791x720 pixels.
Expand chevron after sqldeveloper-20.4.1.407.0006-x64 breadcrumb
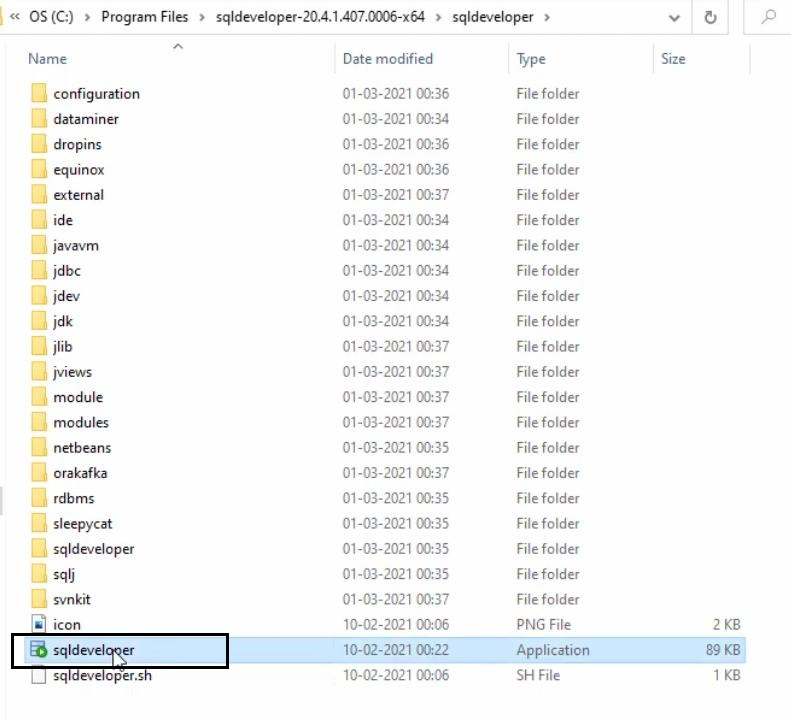pyautogui.click(x=438, y=18)
